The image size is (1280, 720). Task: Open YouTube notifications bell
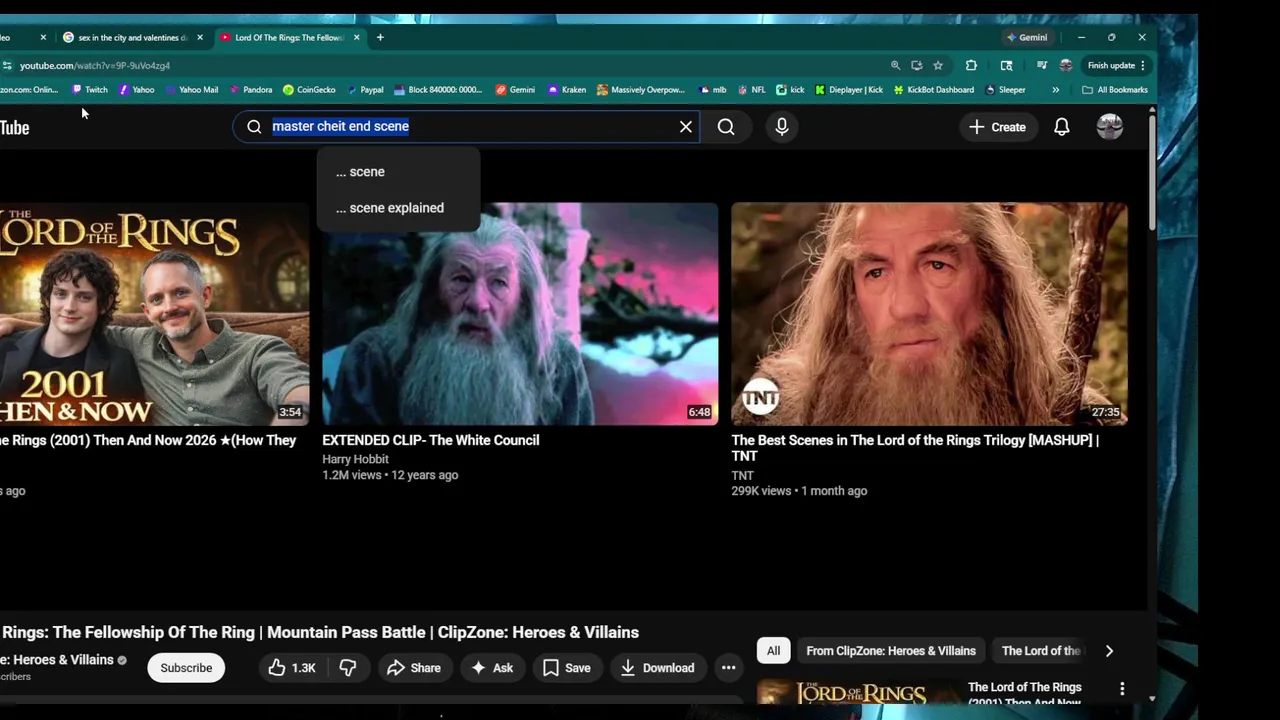(x=1062, y=127)
